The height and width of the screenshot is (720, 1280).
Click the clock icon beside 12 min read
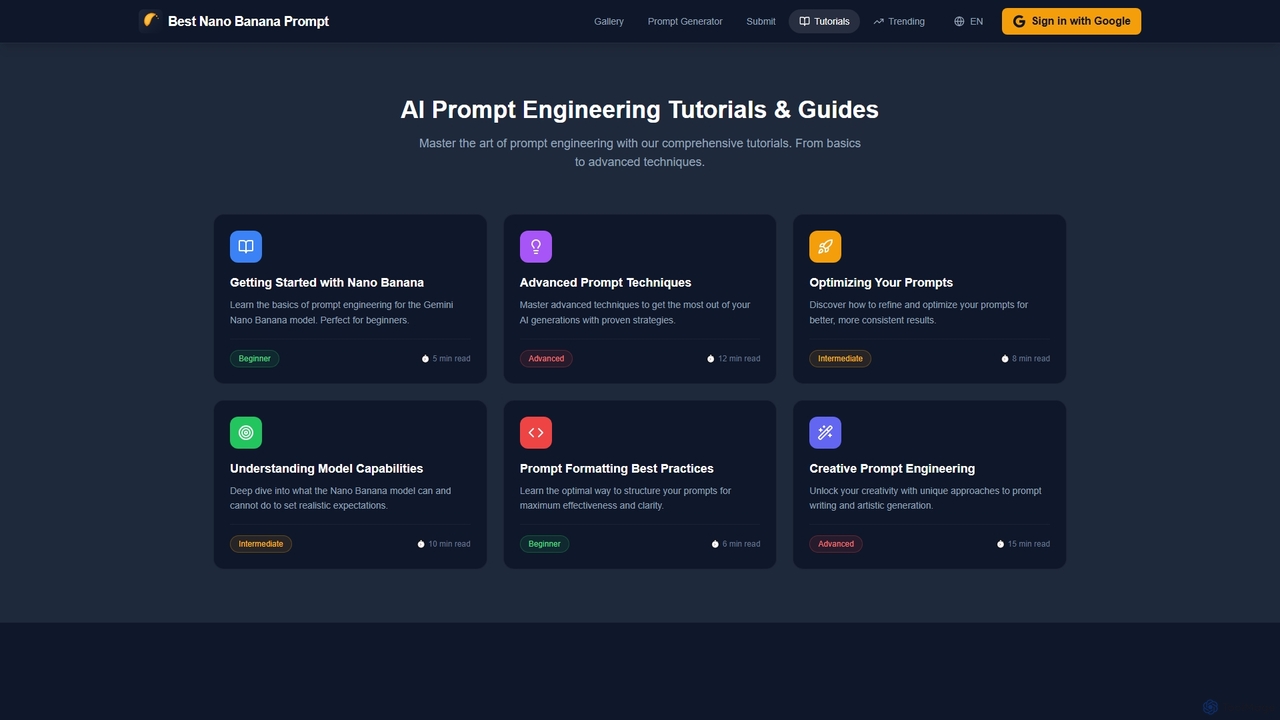[x=711, y=358]
